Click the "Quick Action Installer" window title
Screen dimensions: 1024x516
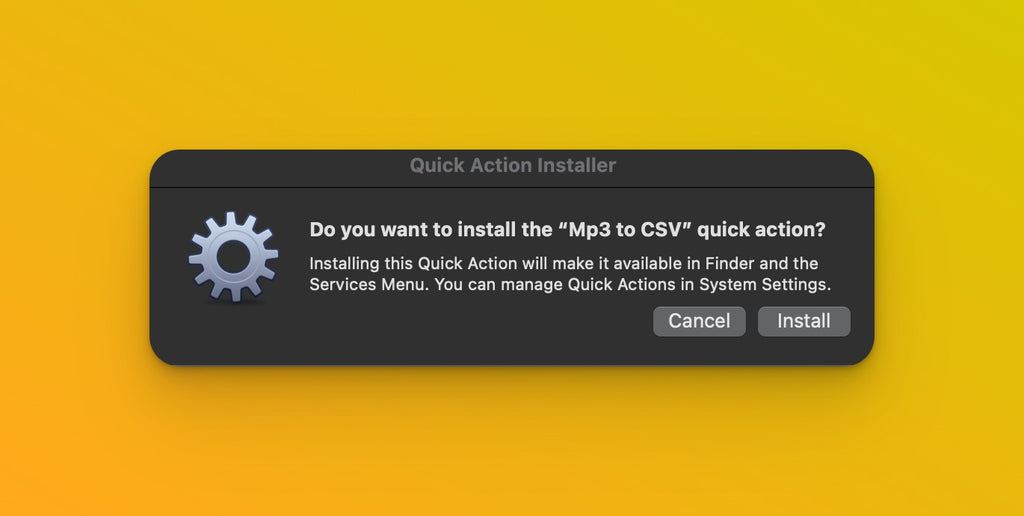(512, 166)
